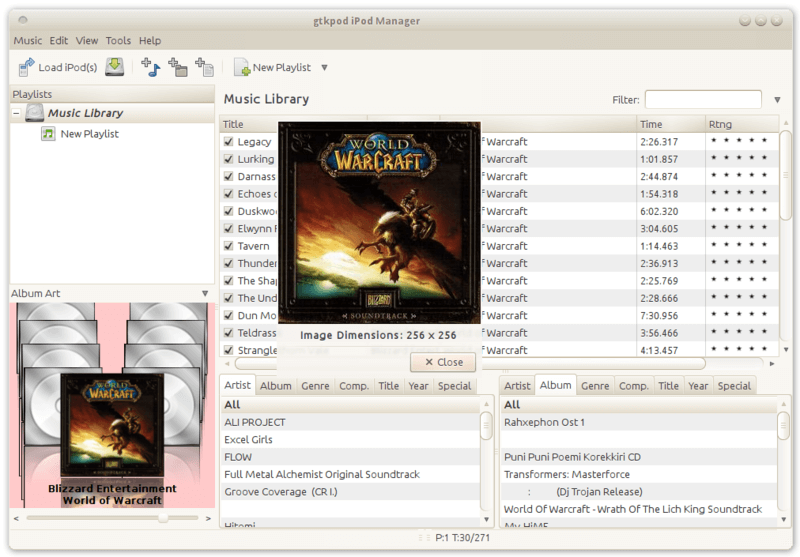Click the add music files icon
The image size is (800, 557).
coord(151,67)
